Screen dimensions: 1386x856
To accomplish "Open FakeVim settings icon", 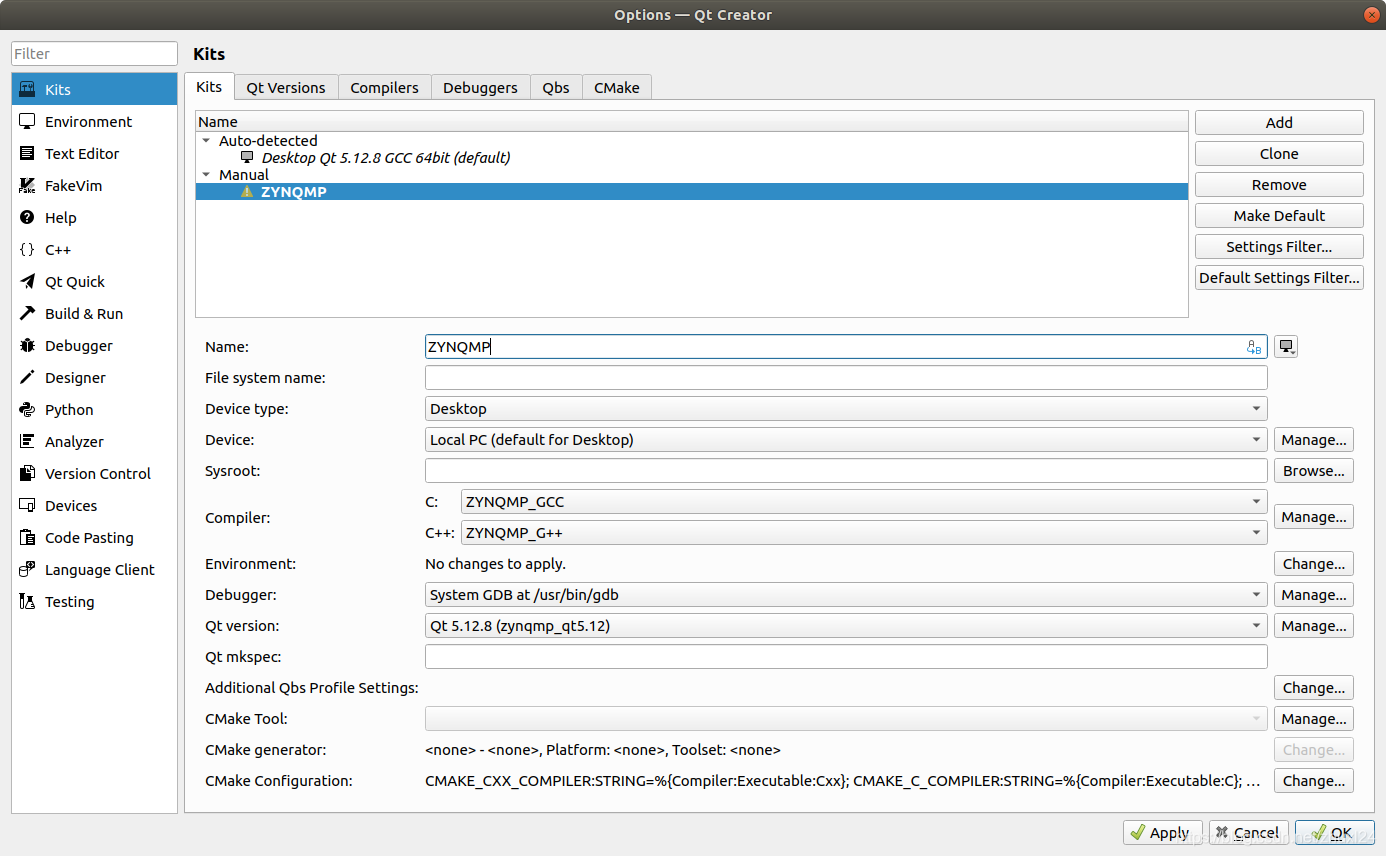I will pyautogui.click(x=28, y=185).
